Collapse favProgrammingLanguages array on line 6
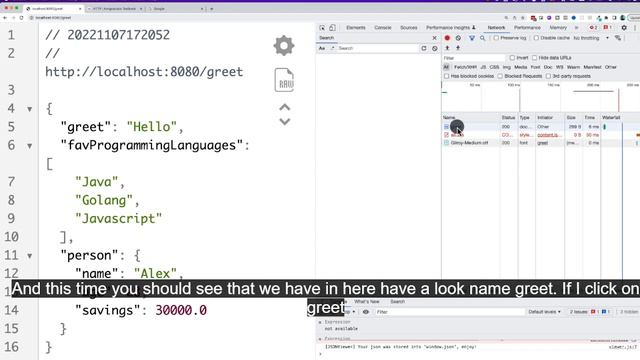The height and width of the screenshot is (360, 640). pos(29,146)
